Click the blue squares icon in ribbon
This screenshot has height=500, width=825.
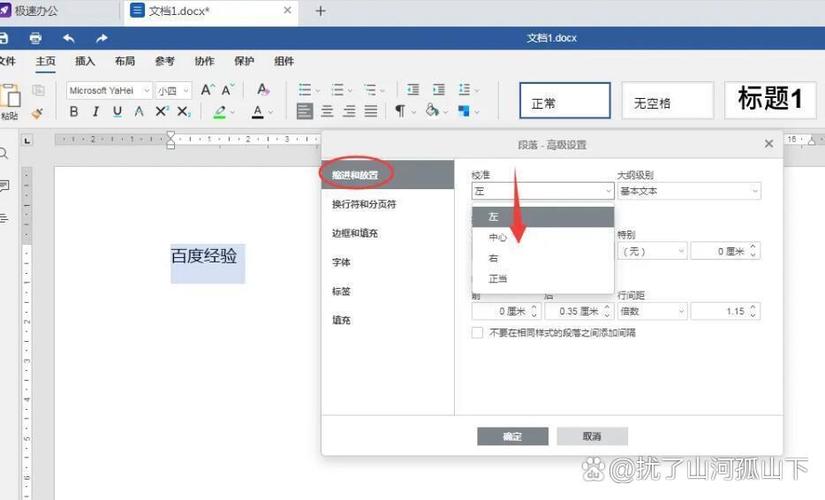tap(464, 111)
